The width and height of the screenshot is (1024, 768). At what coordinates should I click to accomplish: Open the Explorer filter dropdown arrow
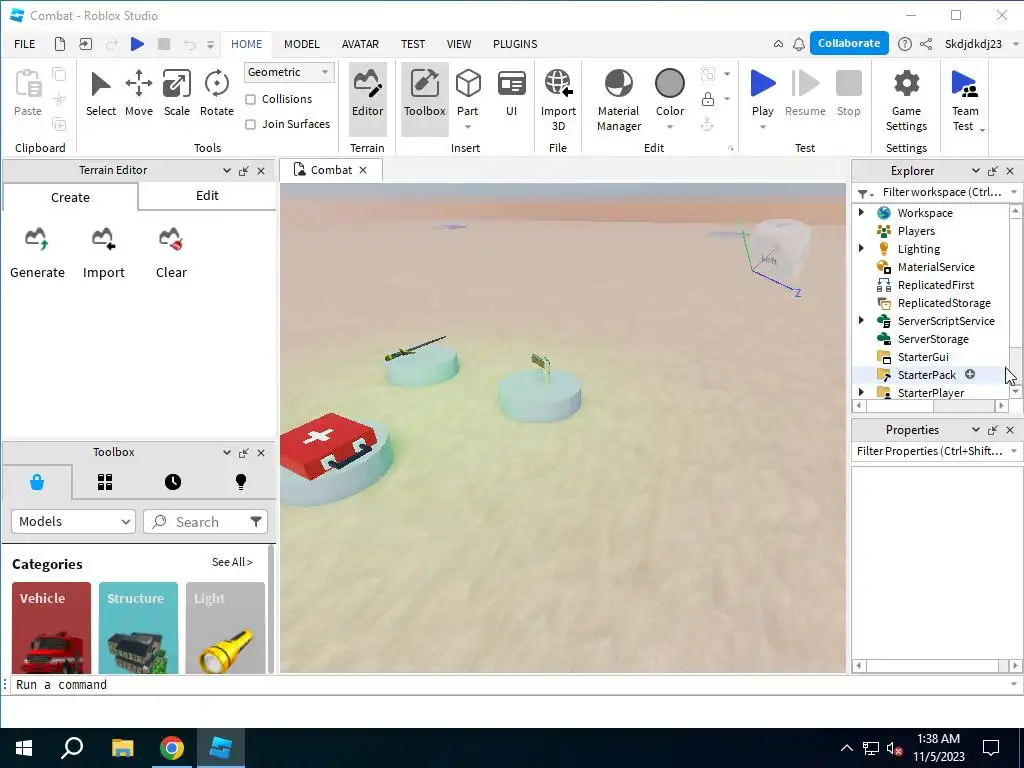coord(1014,192)
